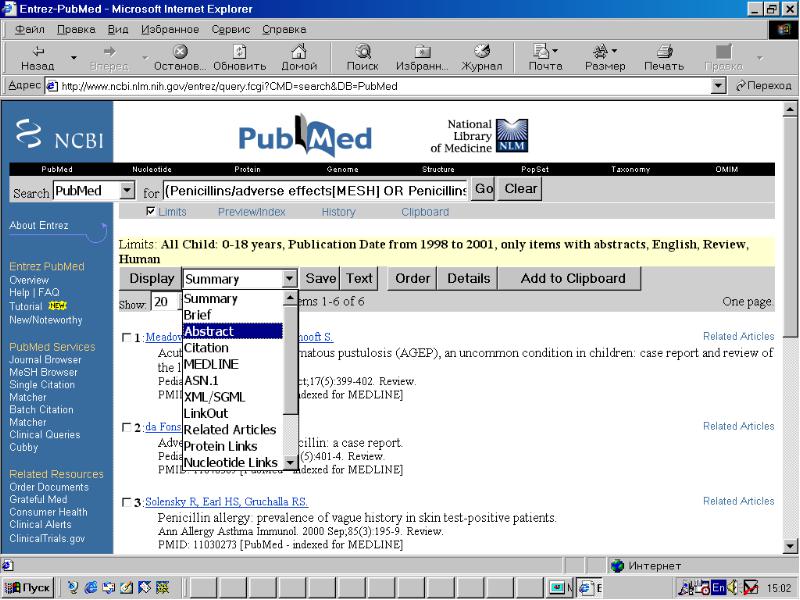The height and width of the screenshot is (600, 800).
Task: Open the Почта mail dropdown arrow
Action: point(555,51)
